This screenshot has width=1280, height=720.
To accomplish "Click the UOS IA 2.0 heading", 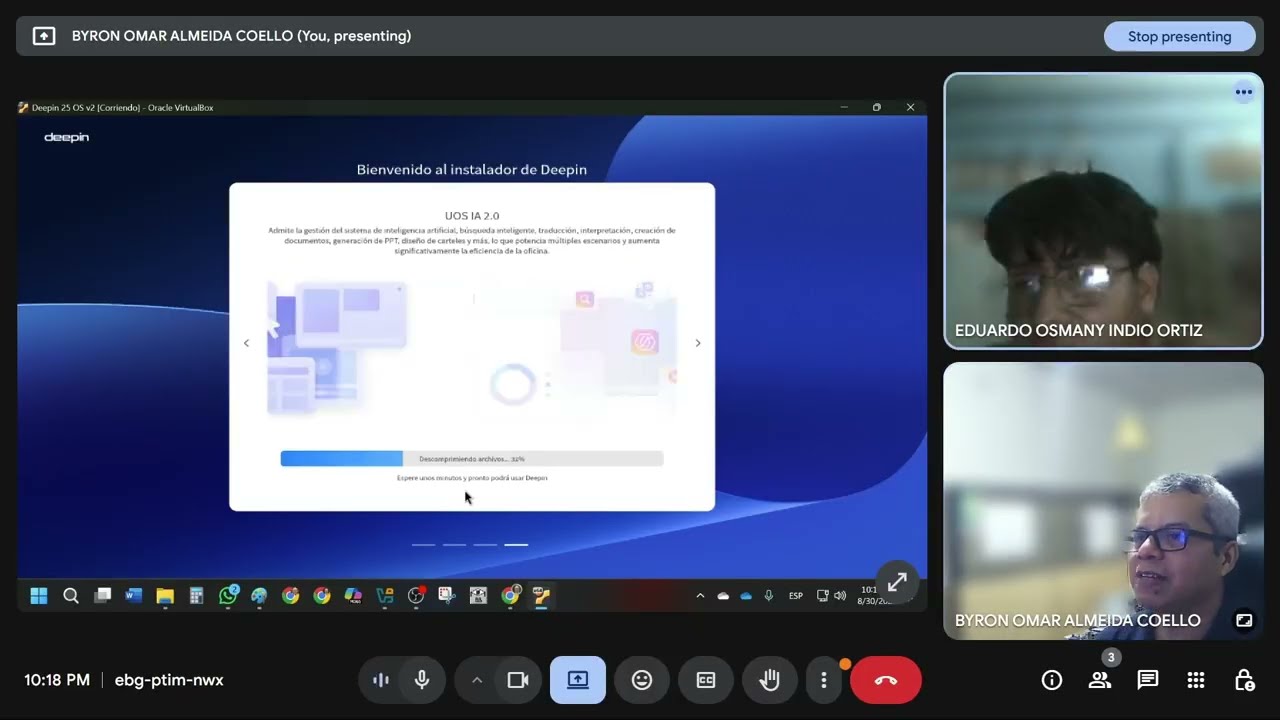I will click(472, 216).
